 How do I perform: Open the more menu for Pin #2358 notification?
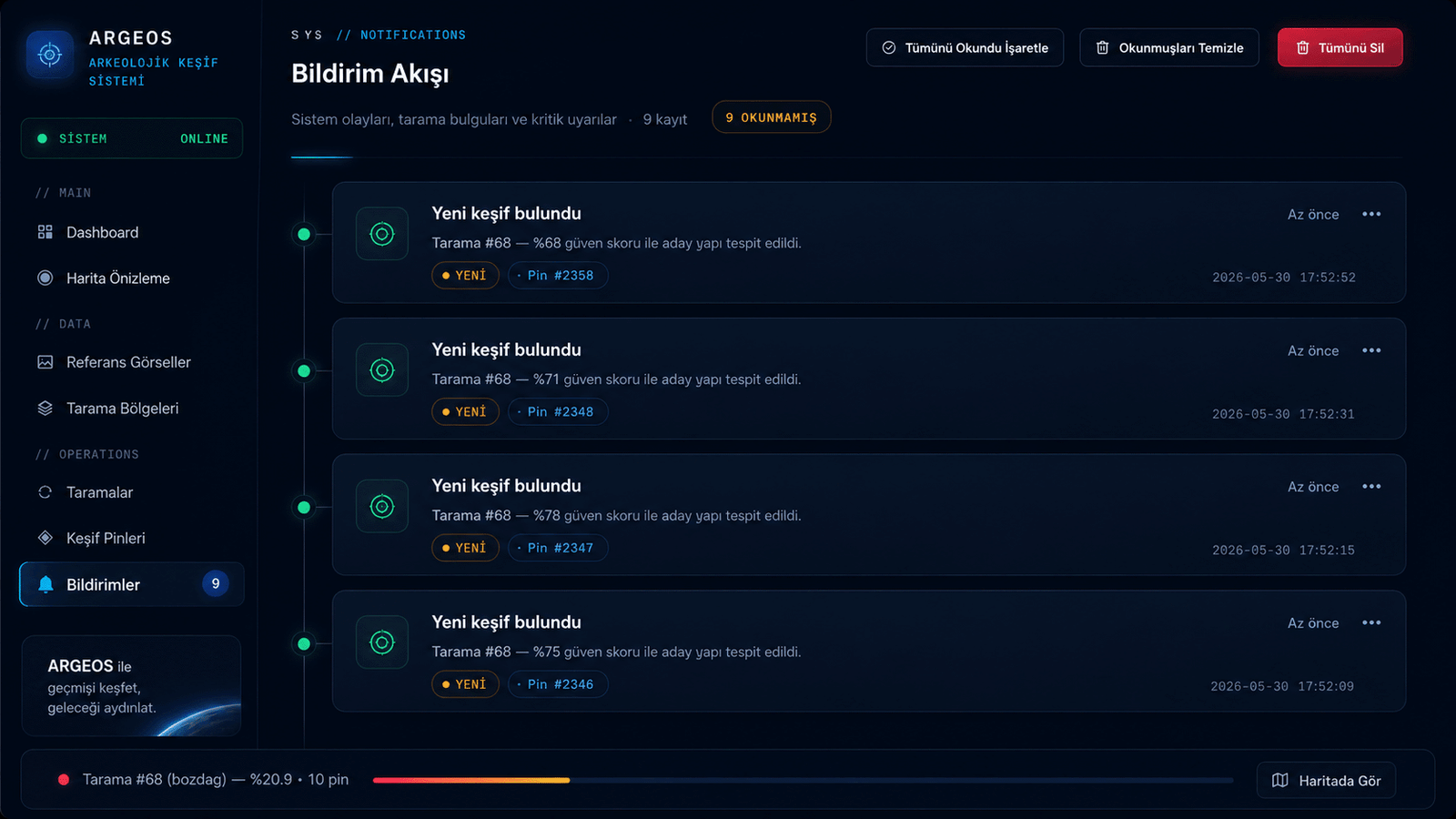(1371, 214)
